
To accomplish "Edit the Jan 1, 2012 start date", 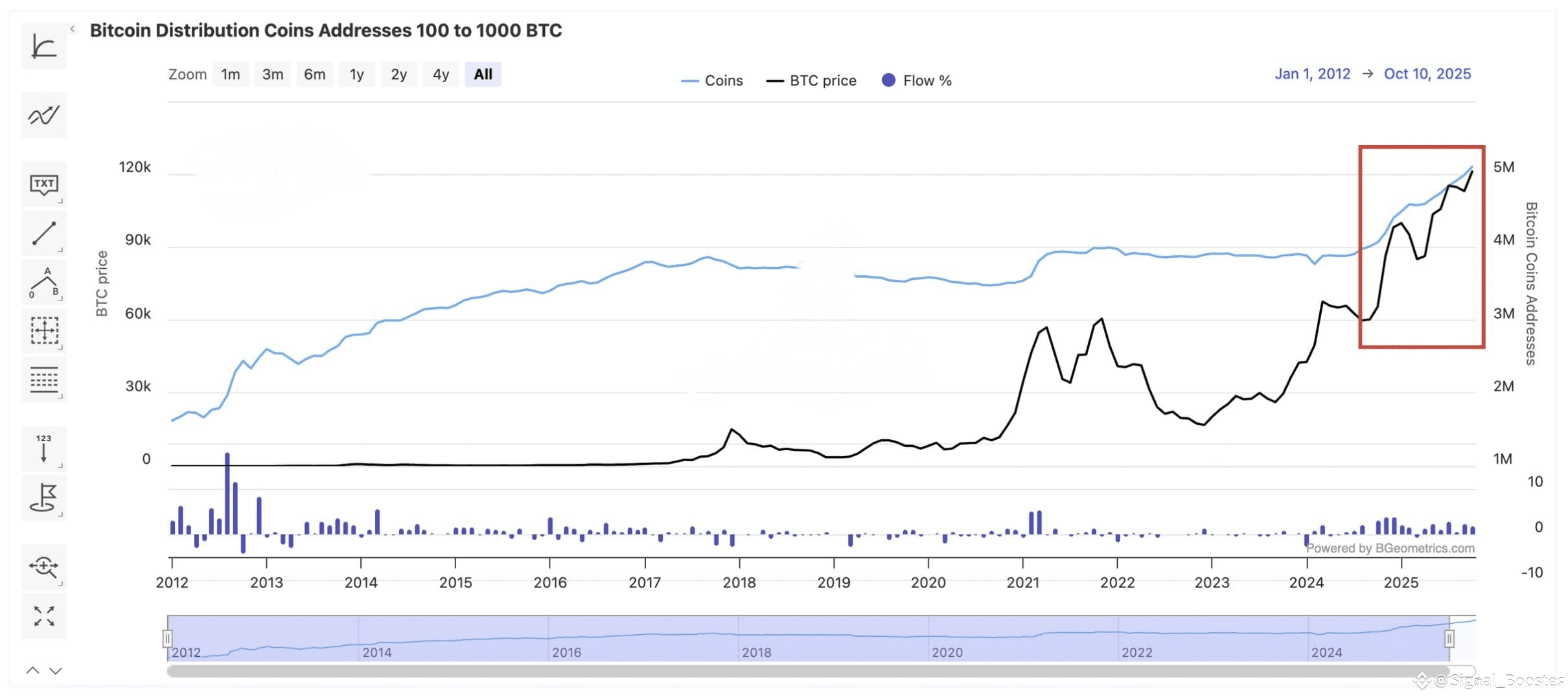I will [1313, 74].
